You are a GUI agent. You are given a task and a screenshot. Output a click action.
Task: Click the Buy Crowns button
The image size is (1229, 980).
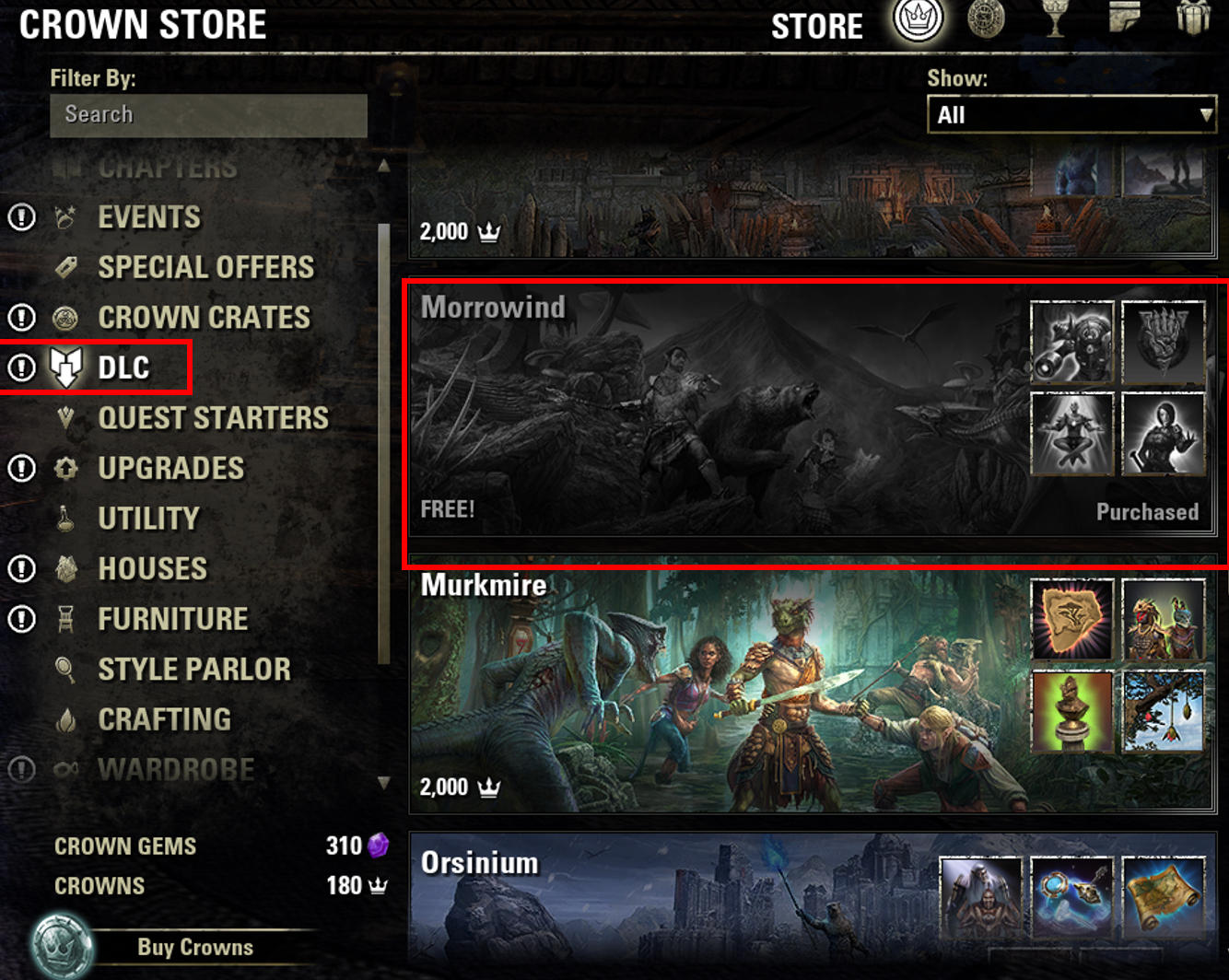tap(195, 947)
